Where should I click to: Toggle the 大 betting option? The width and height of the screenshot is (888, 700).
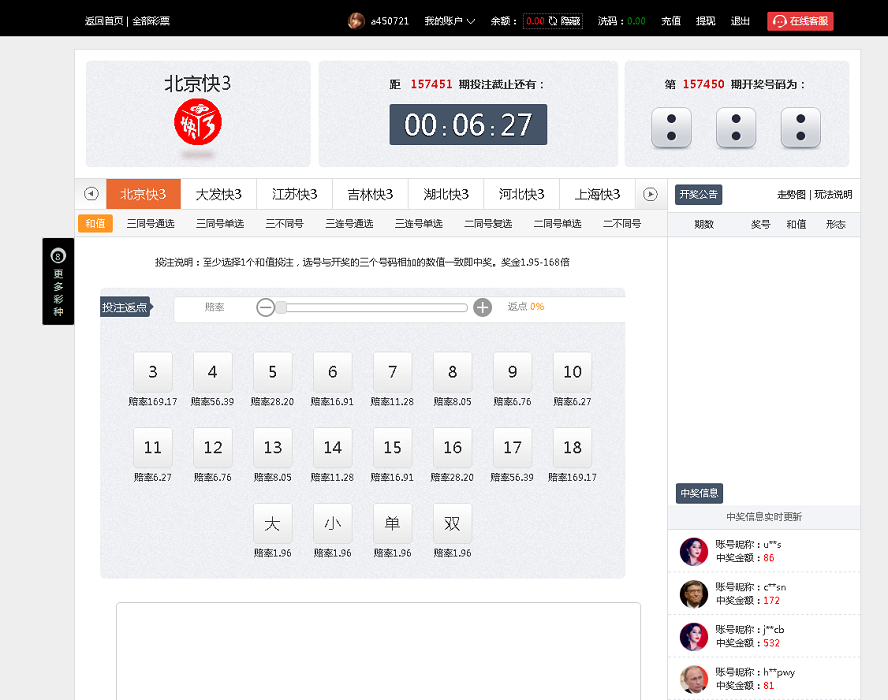click(272, 522)
